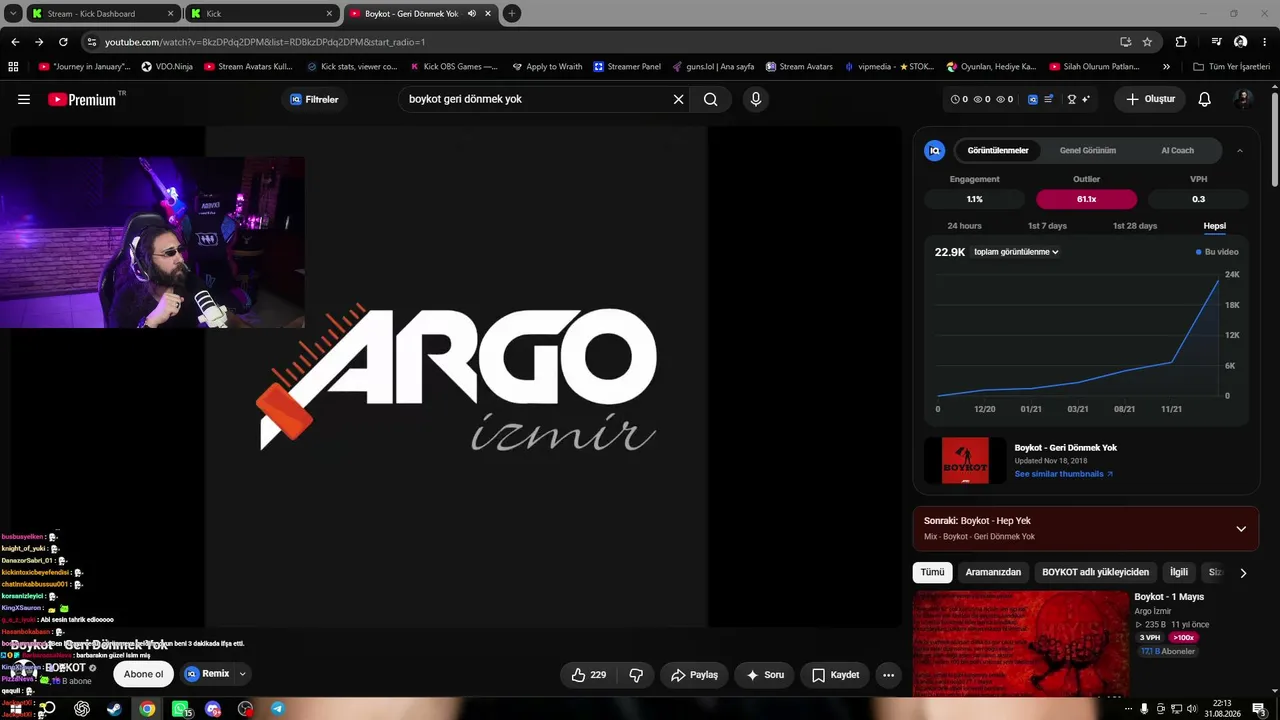Open Windows notification center
Image resolution: width=1280 pixels, height=720 pixels.
click(x=1259, y=709)
